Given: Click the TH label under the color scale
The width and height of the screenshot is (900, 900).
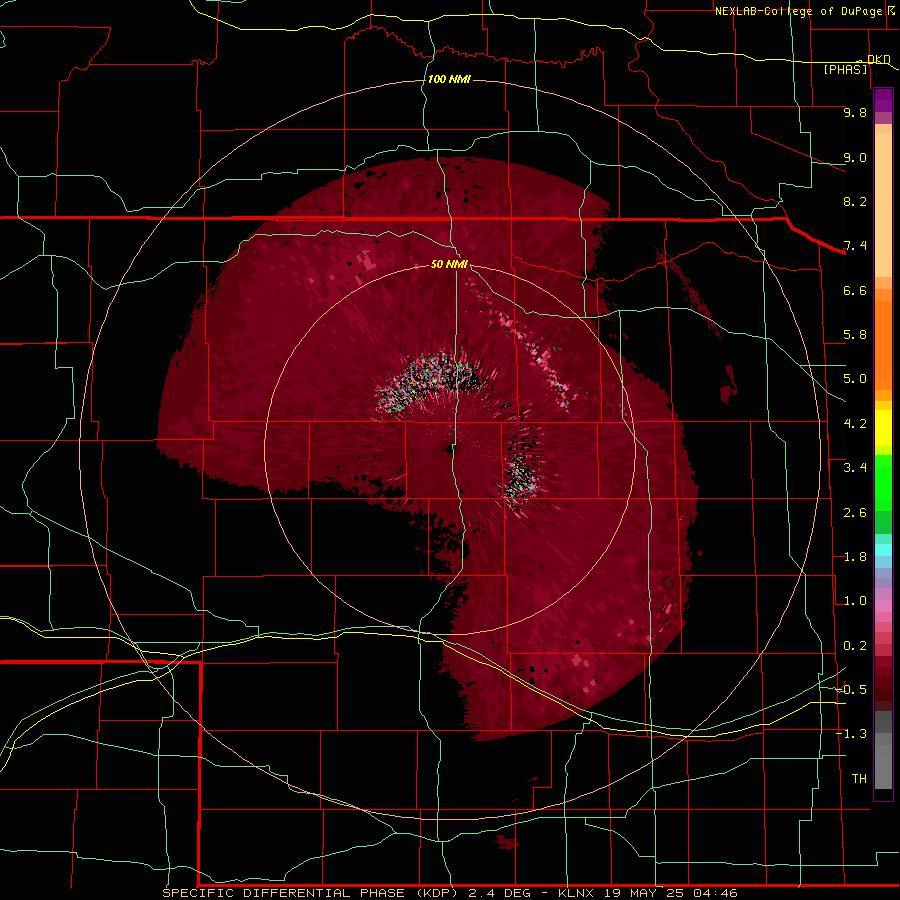Looking at the screenshot, I should [x=859, y=778].
